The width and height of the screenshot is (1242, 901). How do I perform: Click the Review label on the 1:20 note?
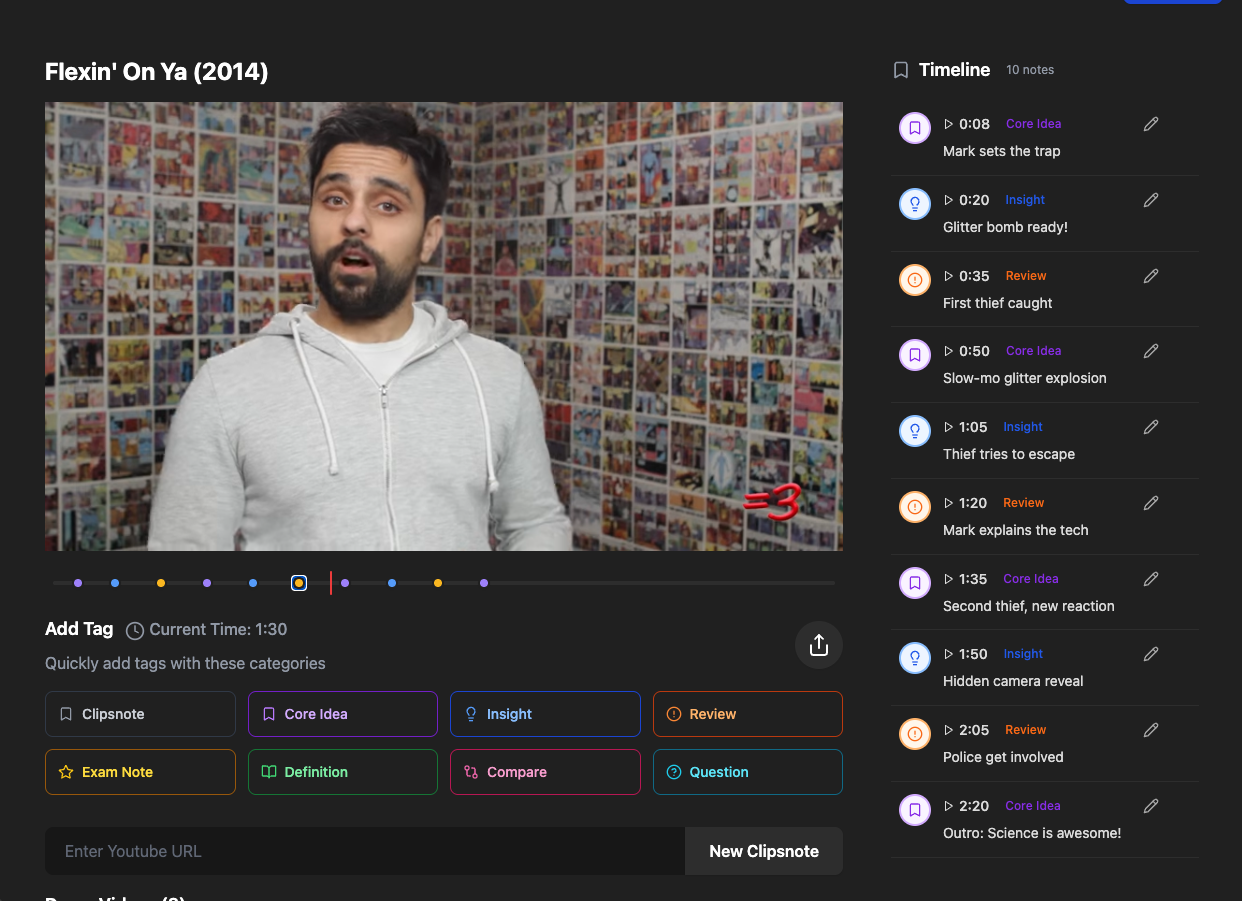(1023, 503)
